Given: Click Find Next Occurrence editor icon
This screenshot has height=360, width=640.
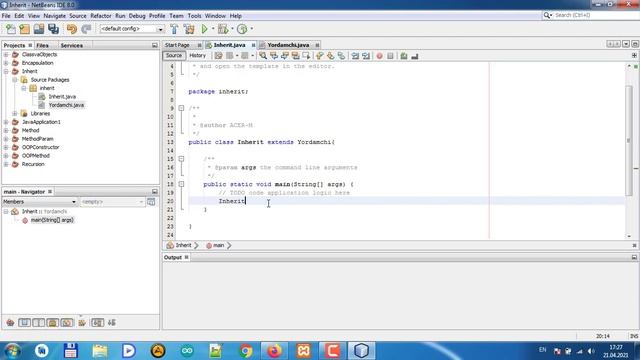Looking at the screenshot, I should [284, 56].
